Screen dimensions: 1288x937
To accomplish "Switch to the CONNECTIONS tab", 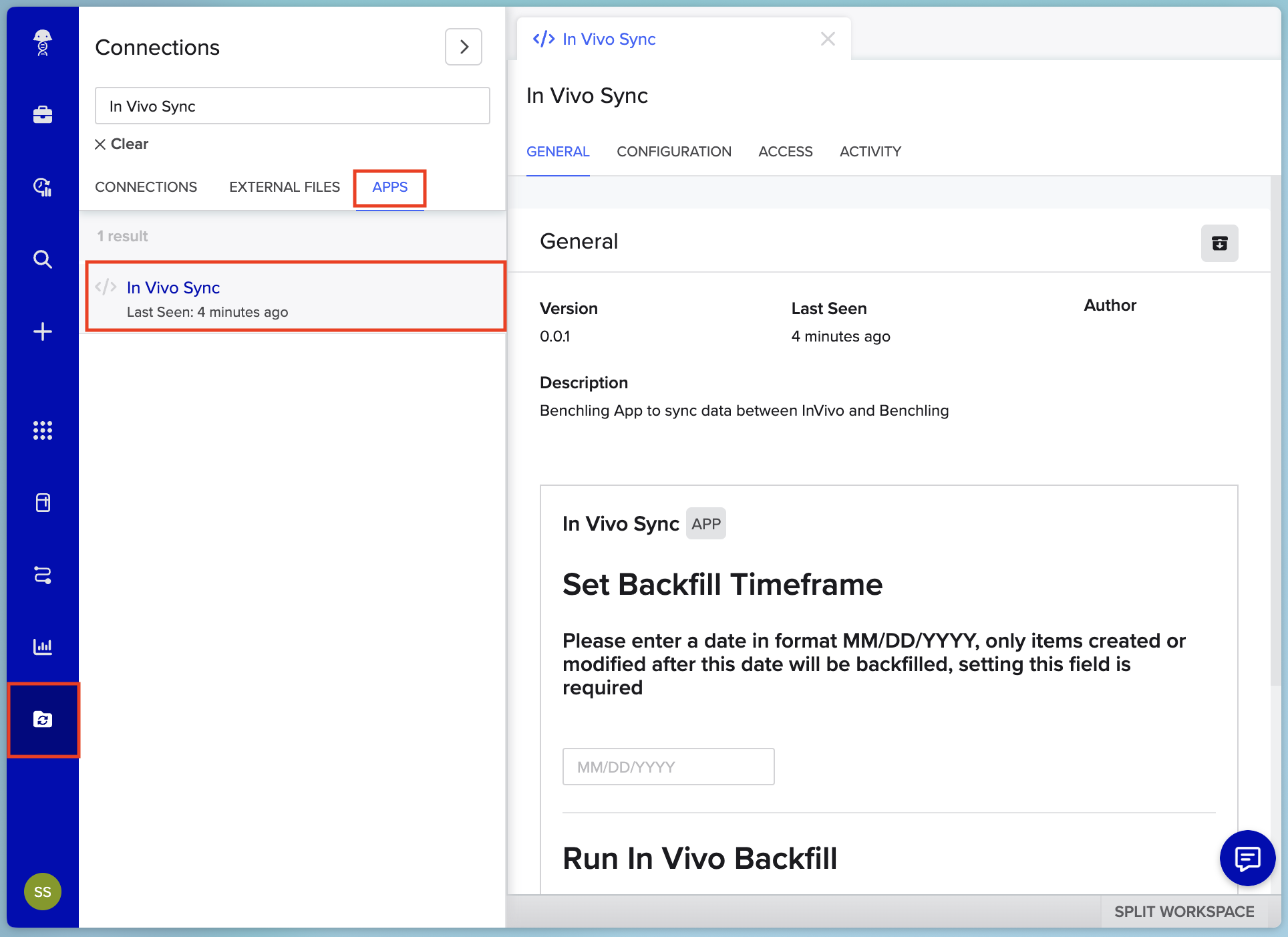I will 146,187.
